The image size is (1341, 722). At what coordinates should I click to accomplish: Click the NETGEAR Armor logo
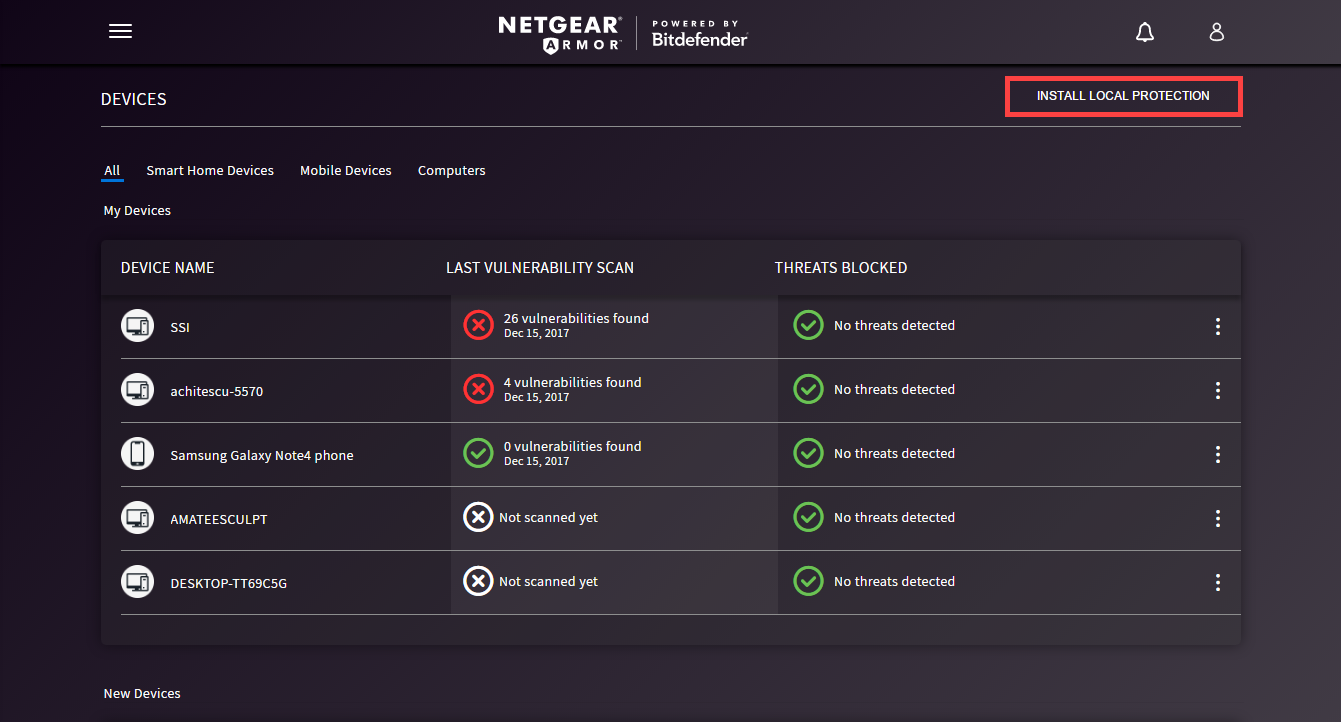[x=560, y=33]
